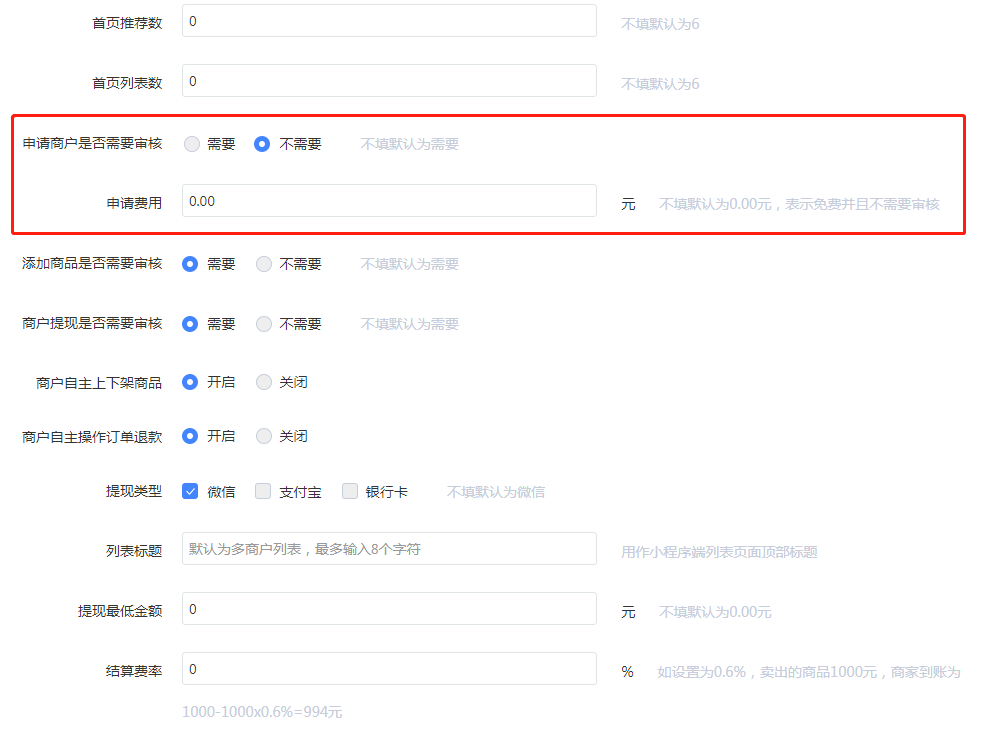The width and height of the screenshot is (986, 738).
Task: Select 不需要 for 添加商品是否需要审核
Action: tap(264, 264)
